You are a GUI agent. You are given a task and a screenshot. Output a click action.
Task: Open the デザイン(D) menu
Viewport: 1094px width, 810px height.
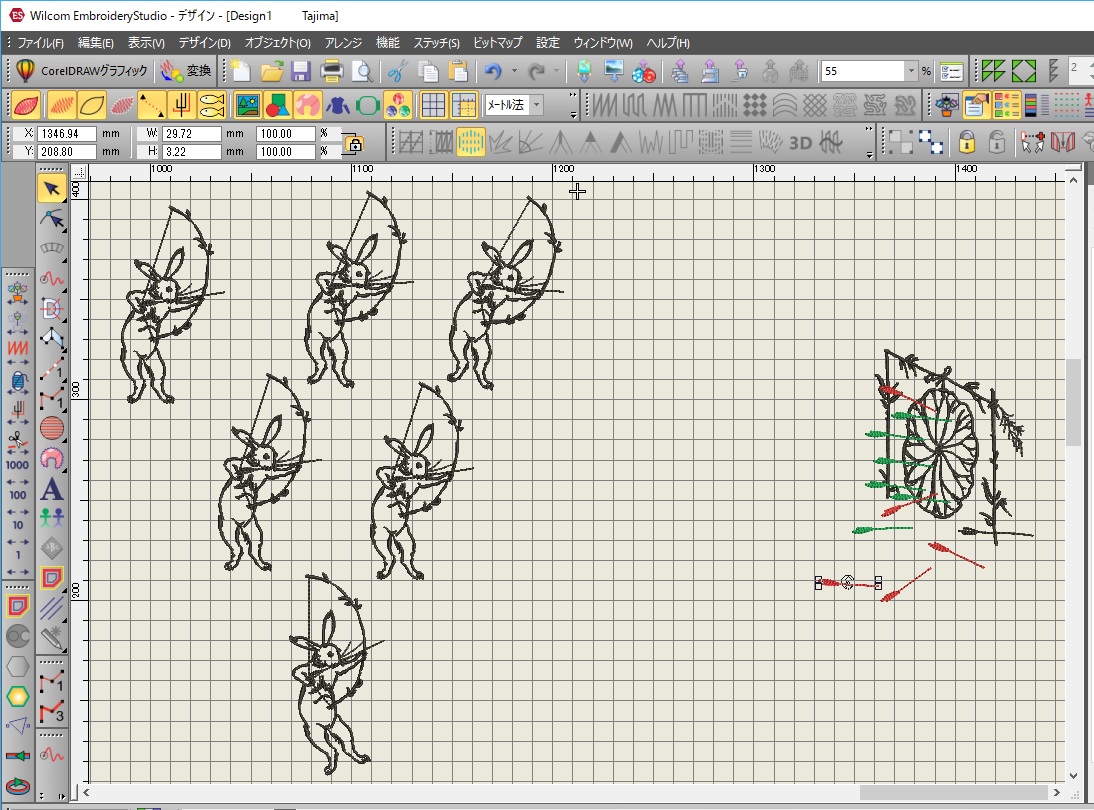(x=204, y=43)
